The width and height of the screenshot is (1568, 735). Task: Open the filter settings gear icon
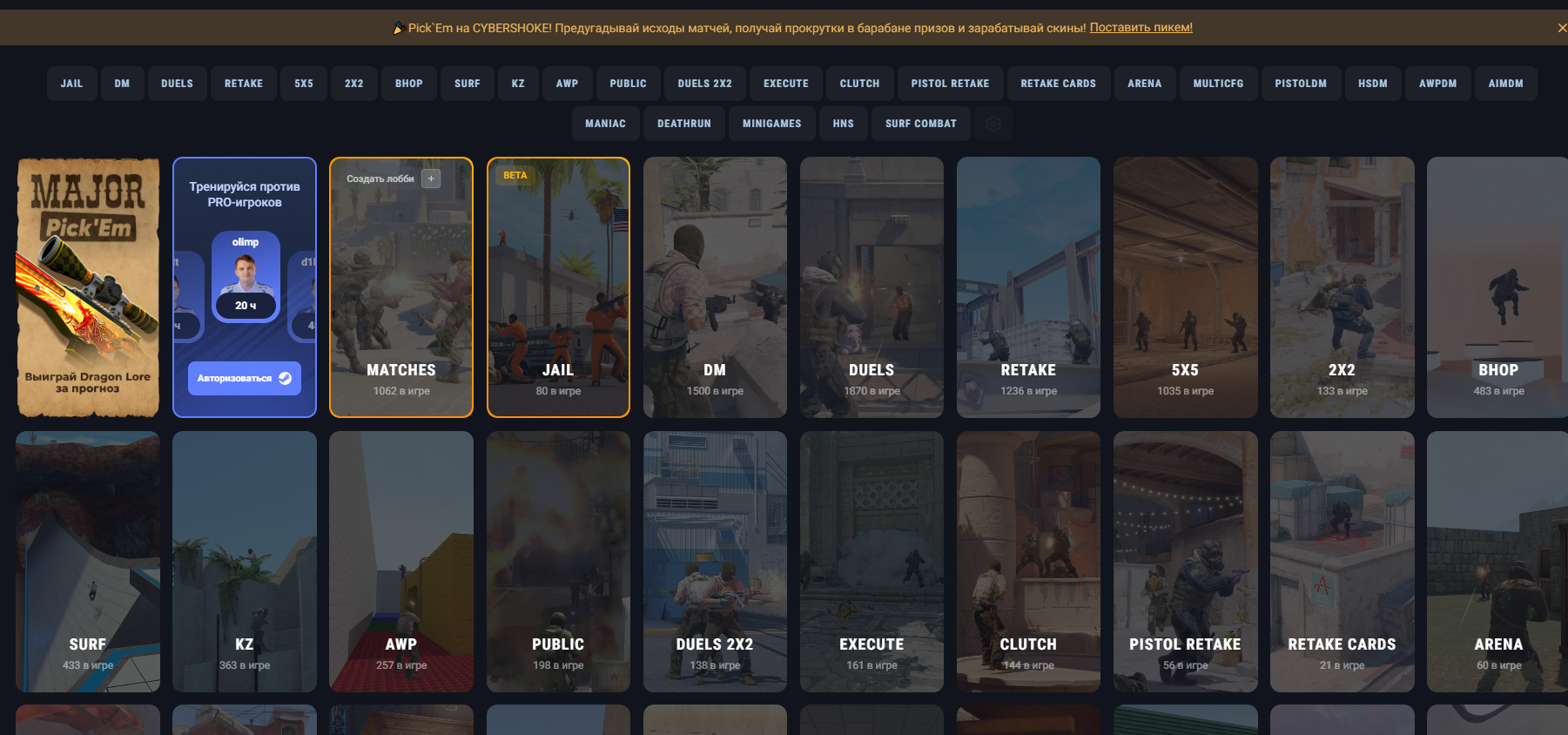[x=993, y=124]
